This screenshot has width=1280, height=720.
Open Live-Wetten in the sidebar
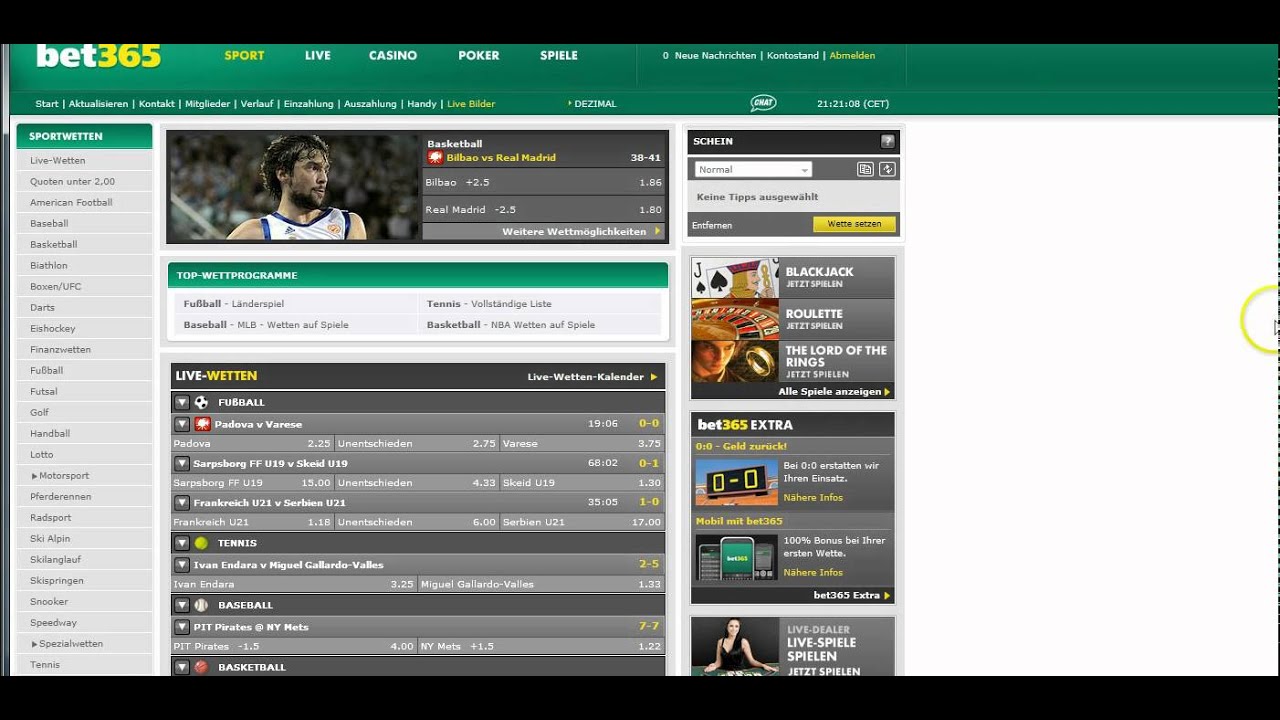(58, 160)
